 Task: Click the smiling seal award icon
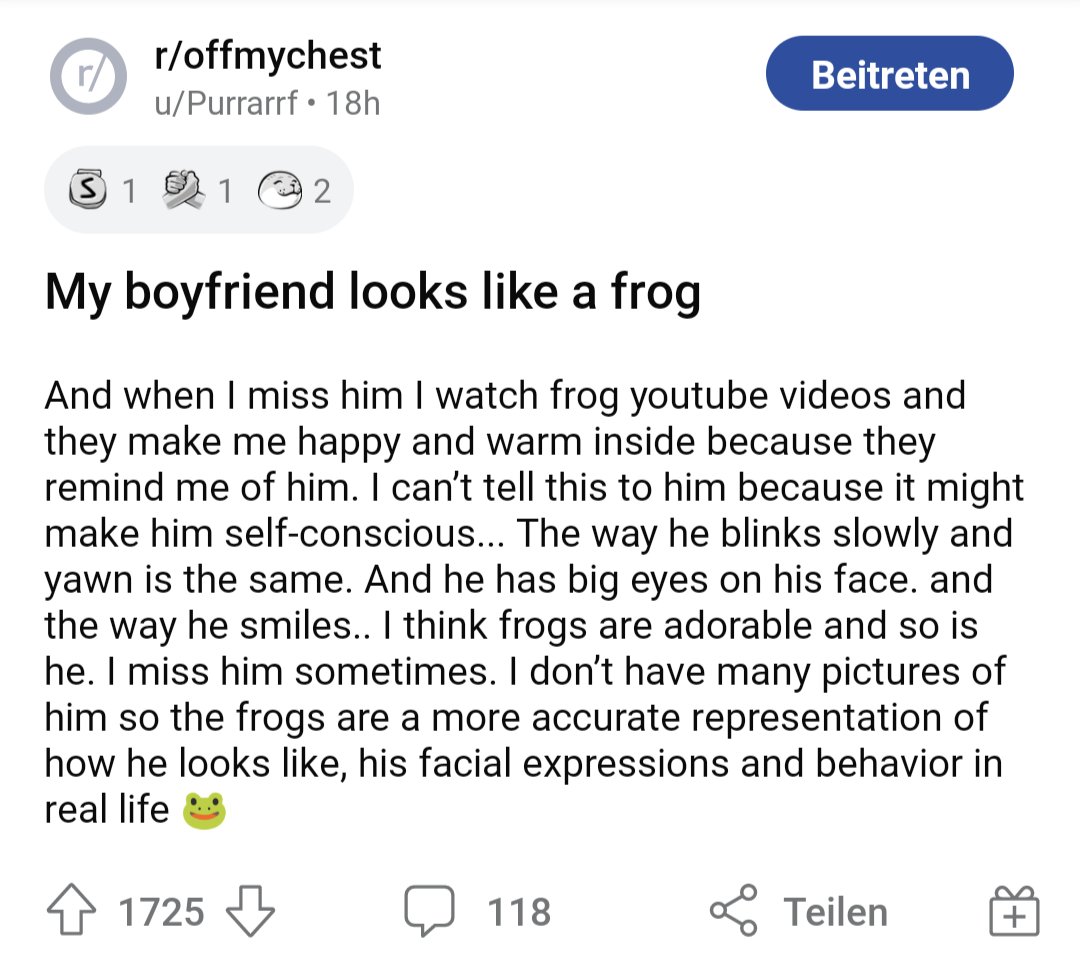(x=279, y=190)
